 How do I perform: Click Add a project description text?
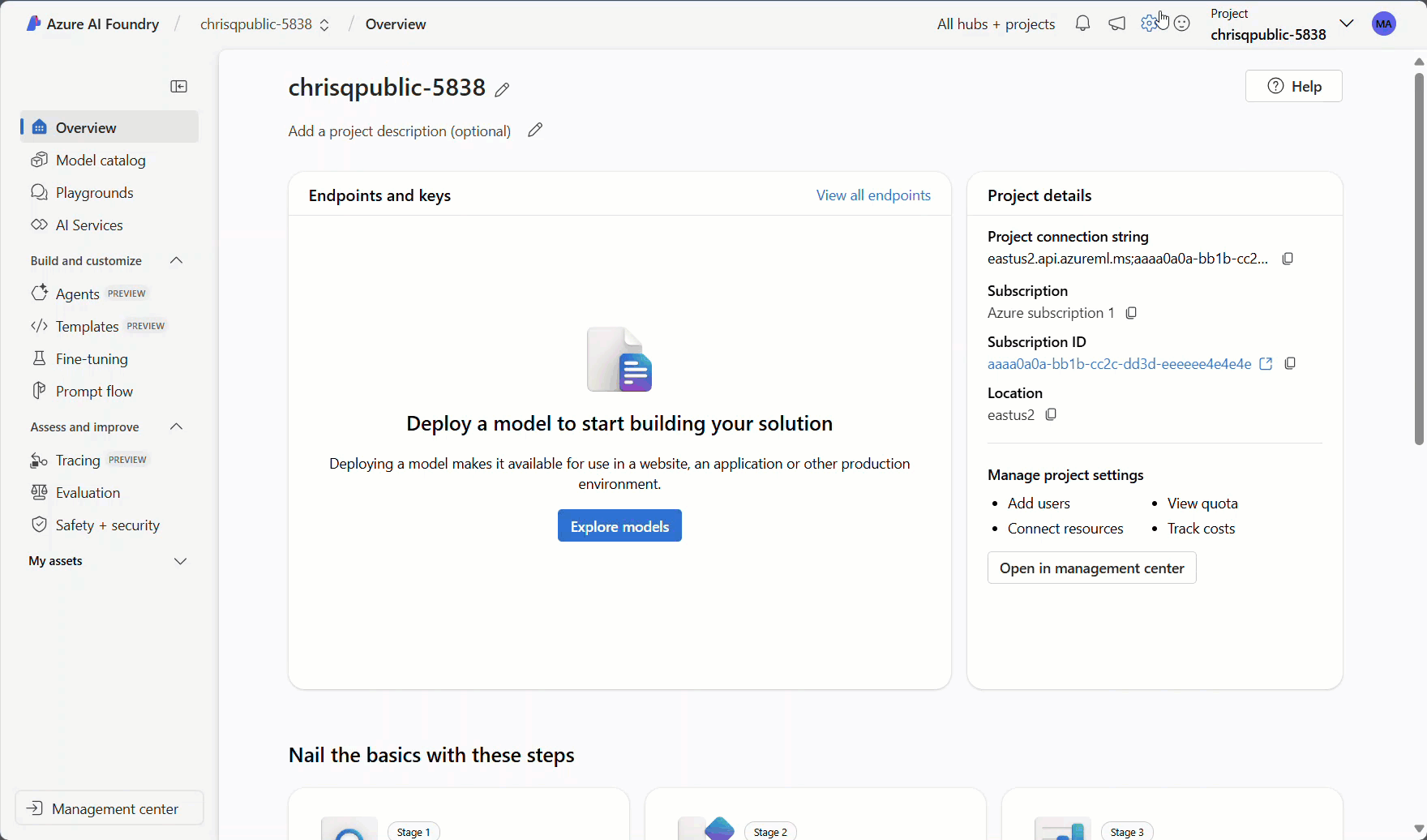400,131
